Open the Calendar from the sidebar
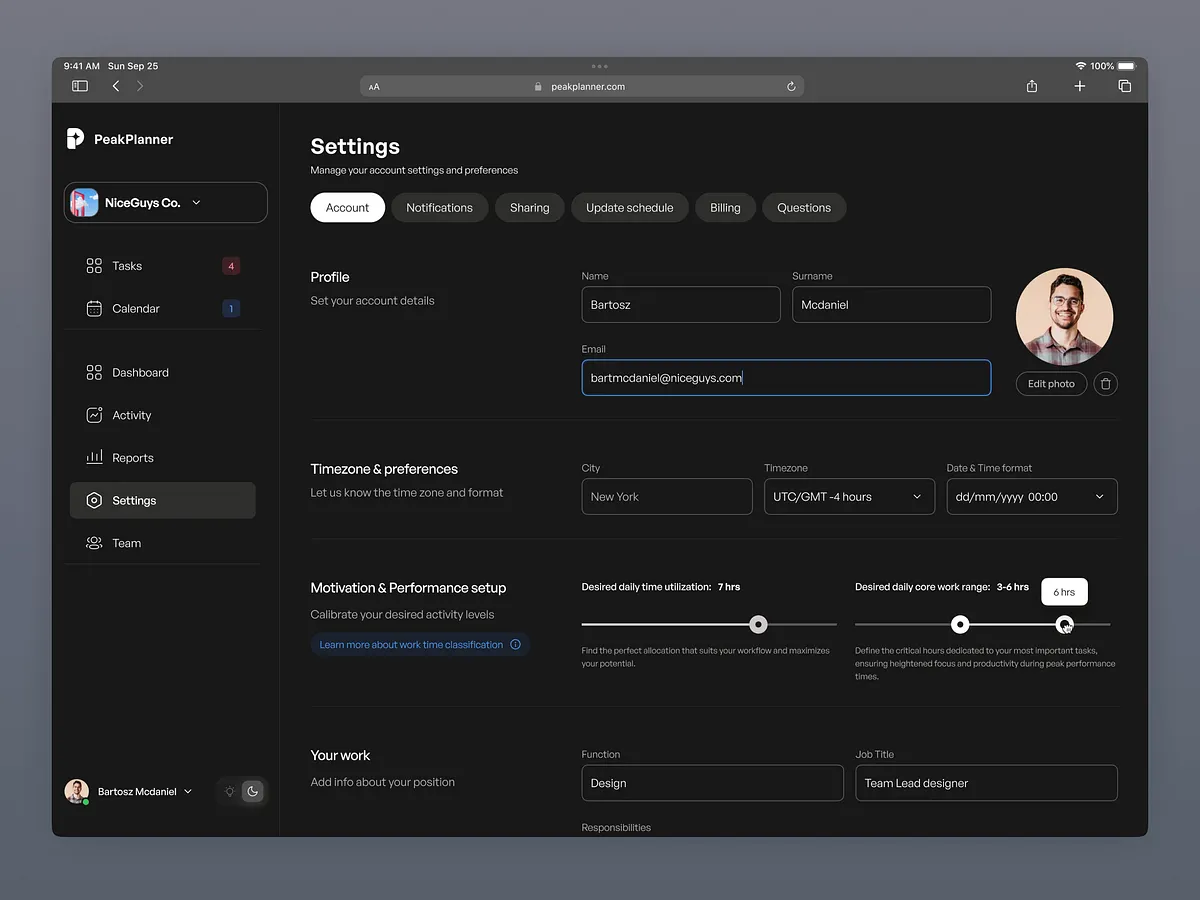This screenshot has height=900, width=1200. coord(94,308)
